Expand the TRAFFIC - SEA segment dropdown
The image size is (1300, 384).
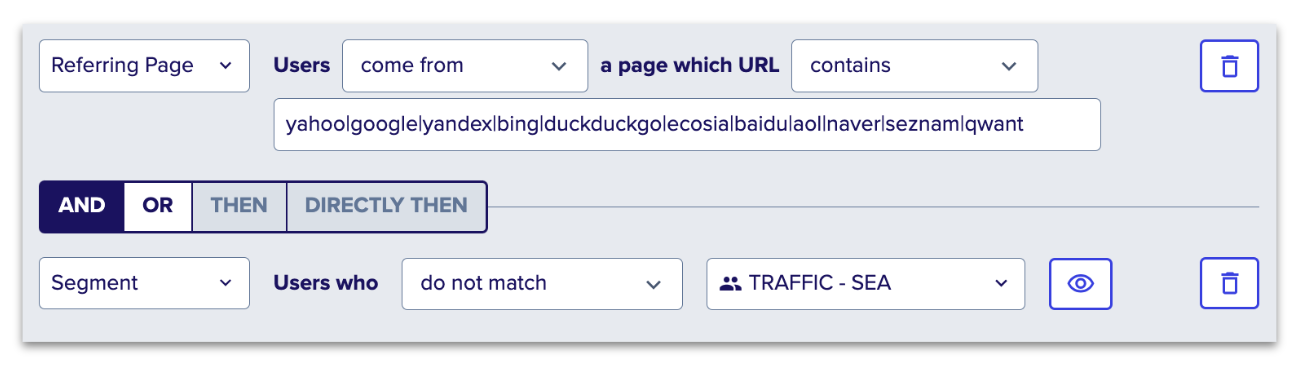click(x=866, y=283)
